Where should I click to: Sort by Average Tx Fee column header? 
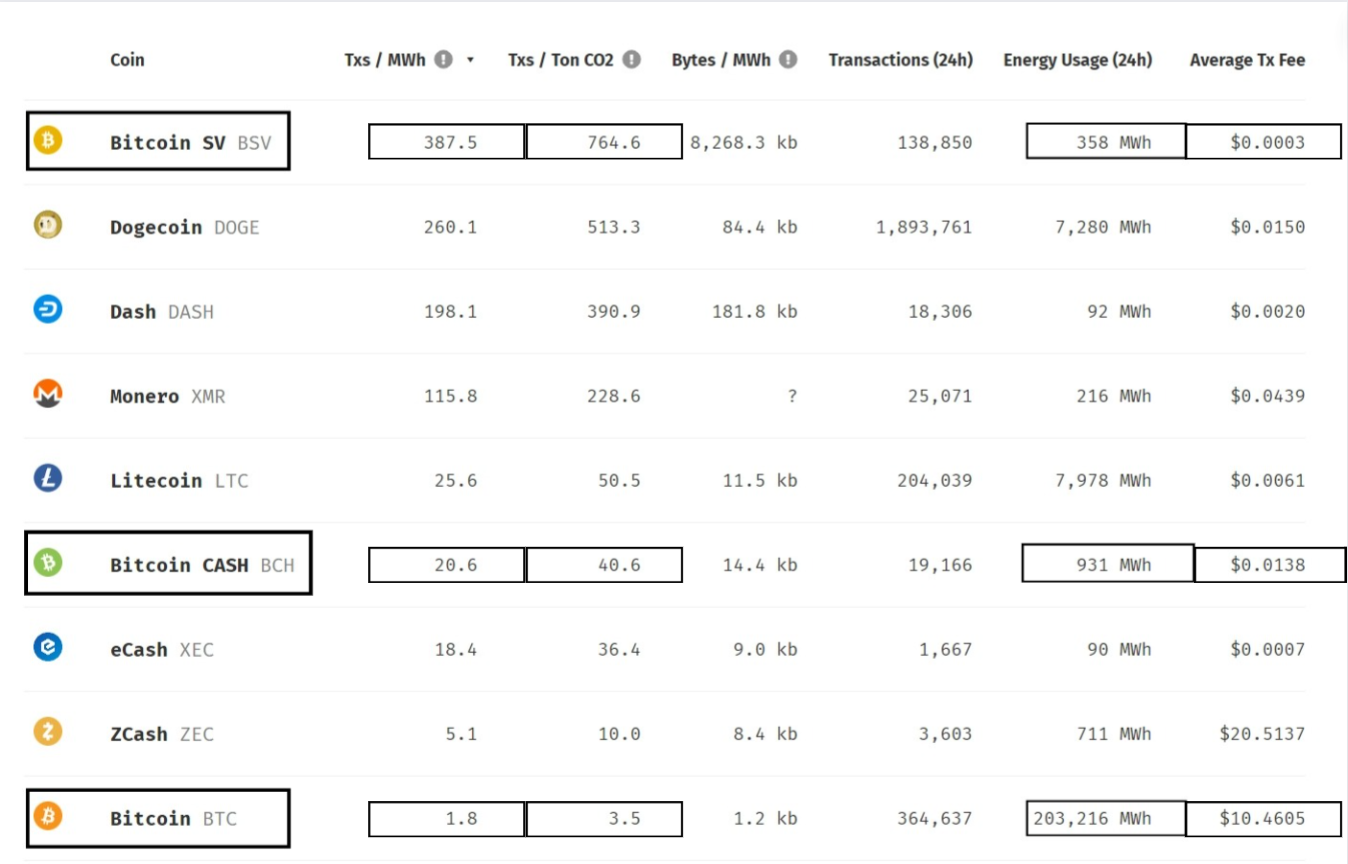tap(1247, 60)
